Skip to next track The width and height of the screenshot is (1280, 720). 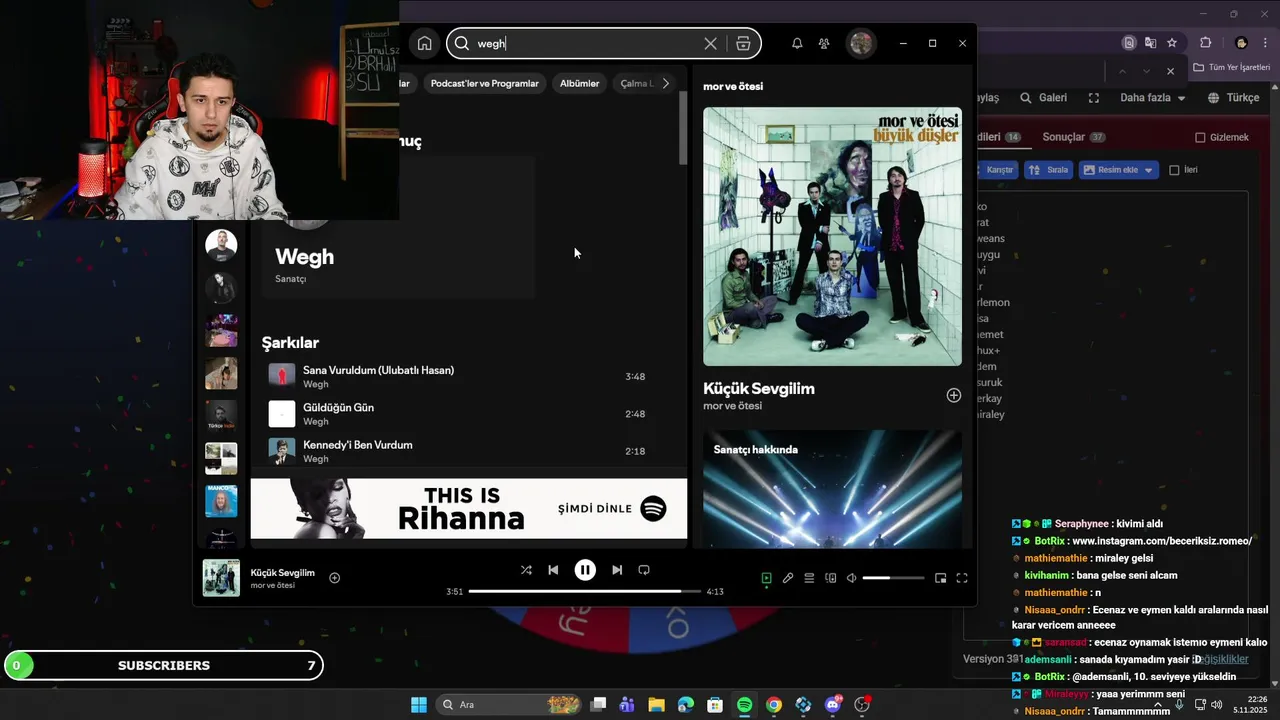point(617,570)
